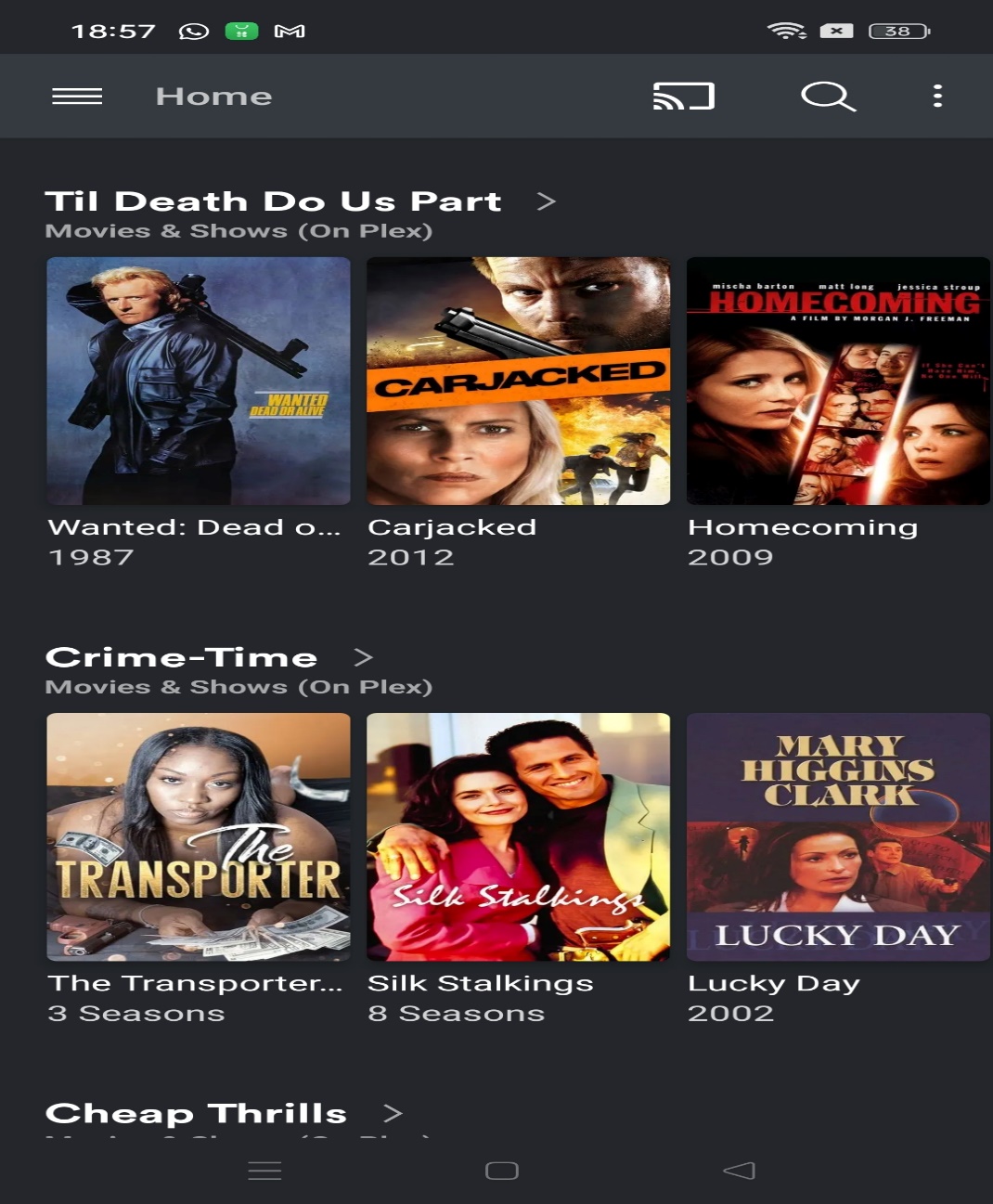Select the Lucky Day movie poster
The image size is (993, 1204).
click(838, 836)
